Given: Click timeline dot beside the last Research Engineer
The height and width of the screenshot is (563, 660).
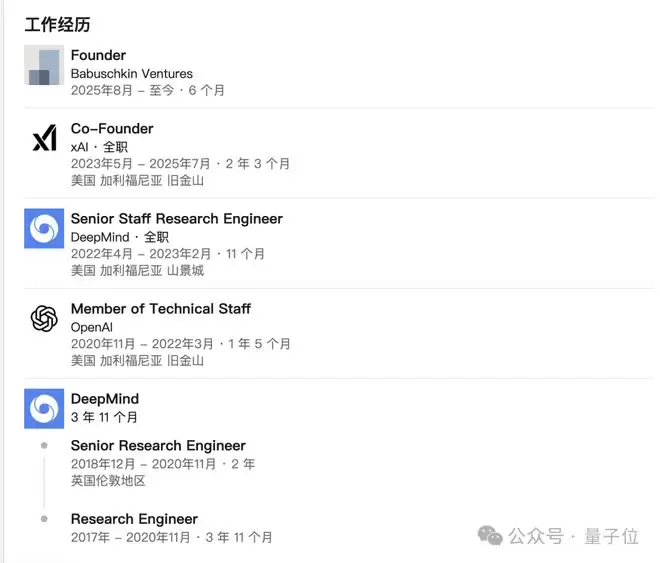Looking at the screenshot, I should click(44, 519).
